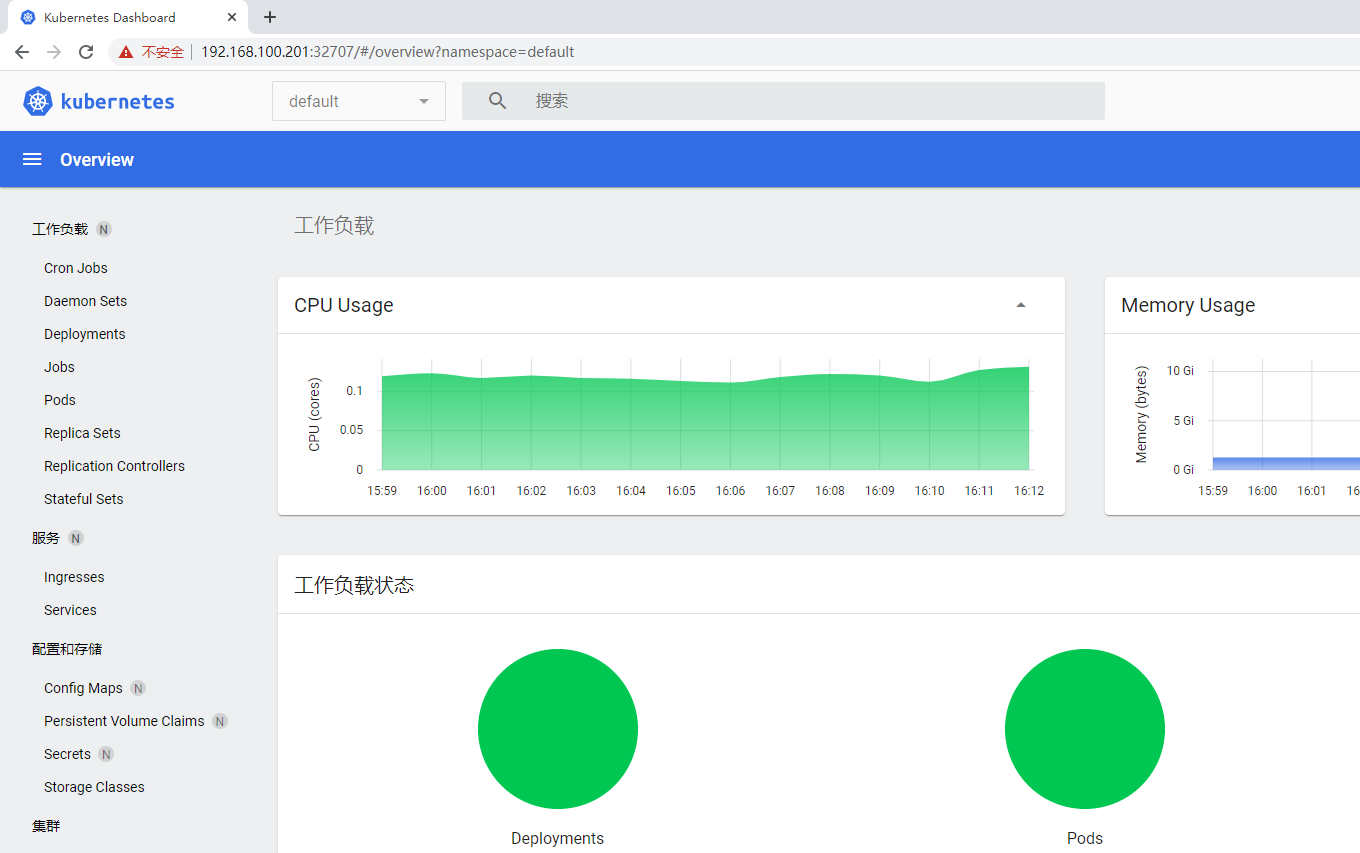Click the 不安全 security label in address bar
The image size is (1360, 853).
coord(163,52)
